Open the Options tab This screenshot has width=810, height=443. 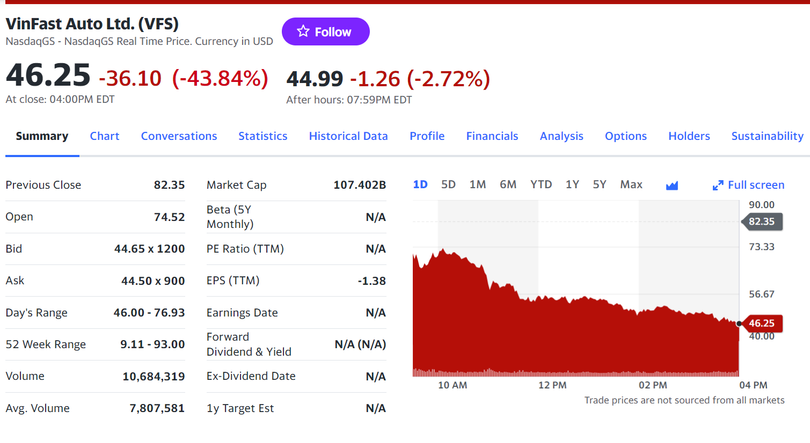(x=626, y=136)
